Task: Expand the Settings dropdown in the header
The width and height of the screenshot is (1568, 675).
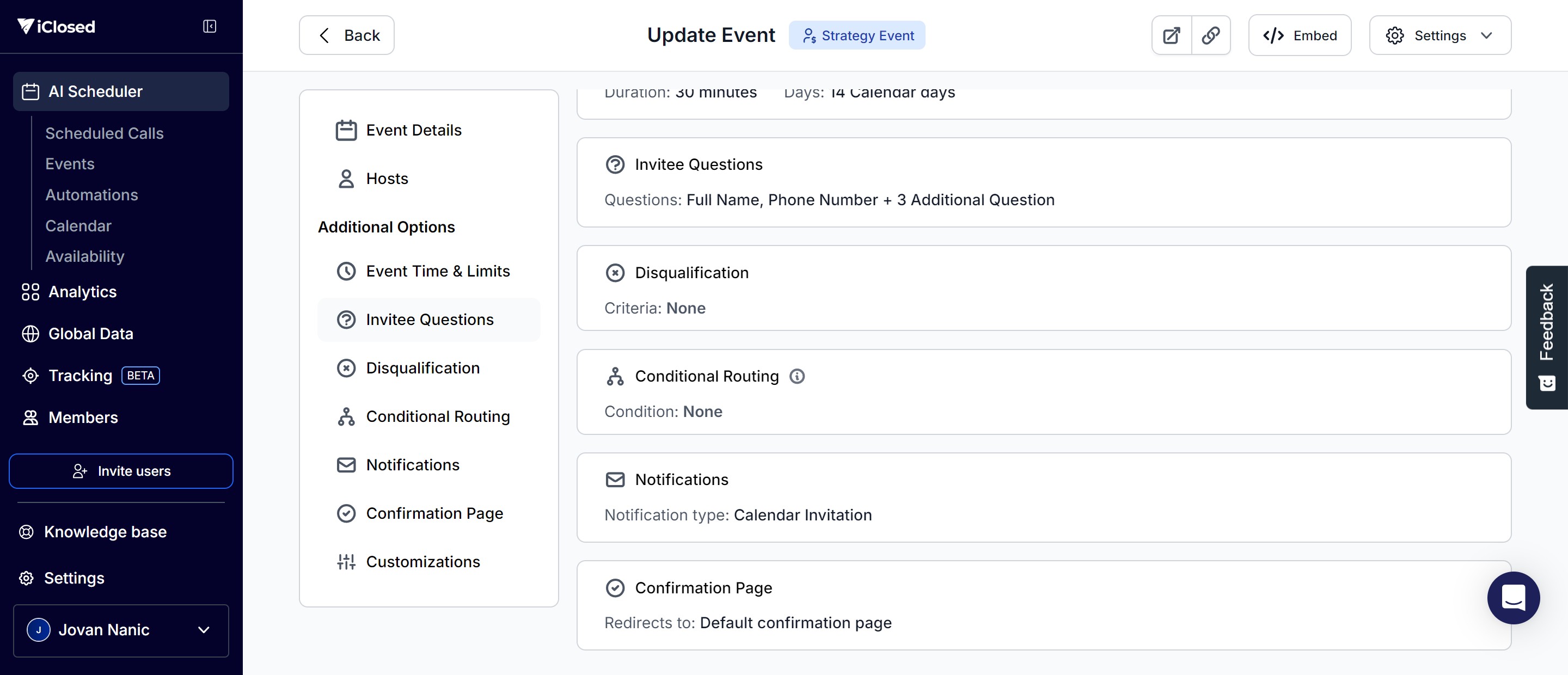Action: coord(1440,35)
